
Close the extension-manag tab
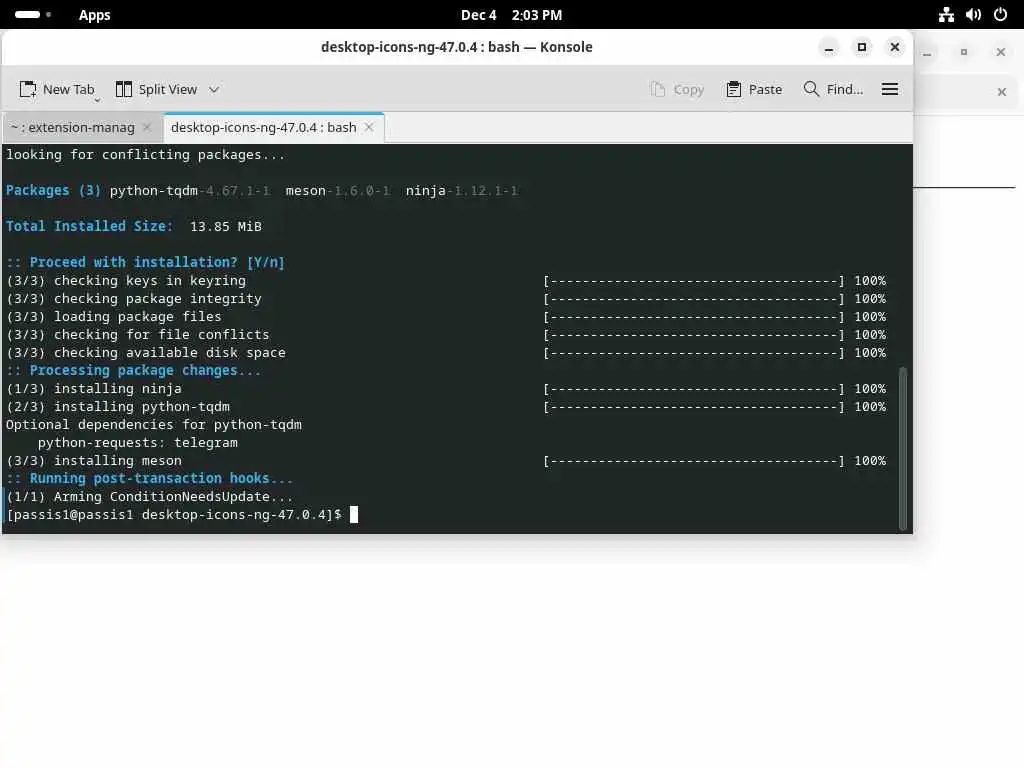point(148,127)
